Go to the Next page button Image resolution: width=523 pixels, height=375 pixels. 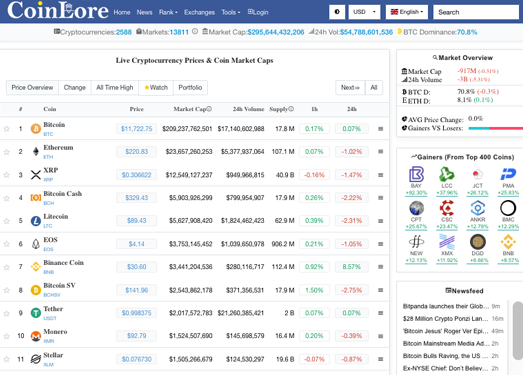pos(350,88)
